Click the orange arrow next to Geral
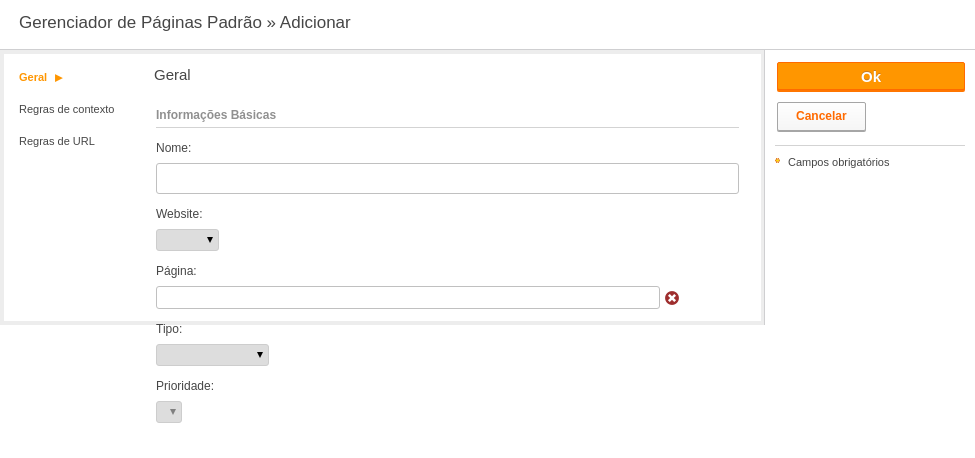 pos(58,78)
